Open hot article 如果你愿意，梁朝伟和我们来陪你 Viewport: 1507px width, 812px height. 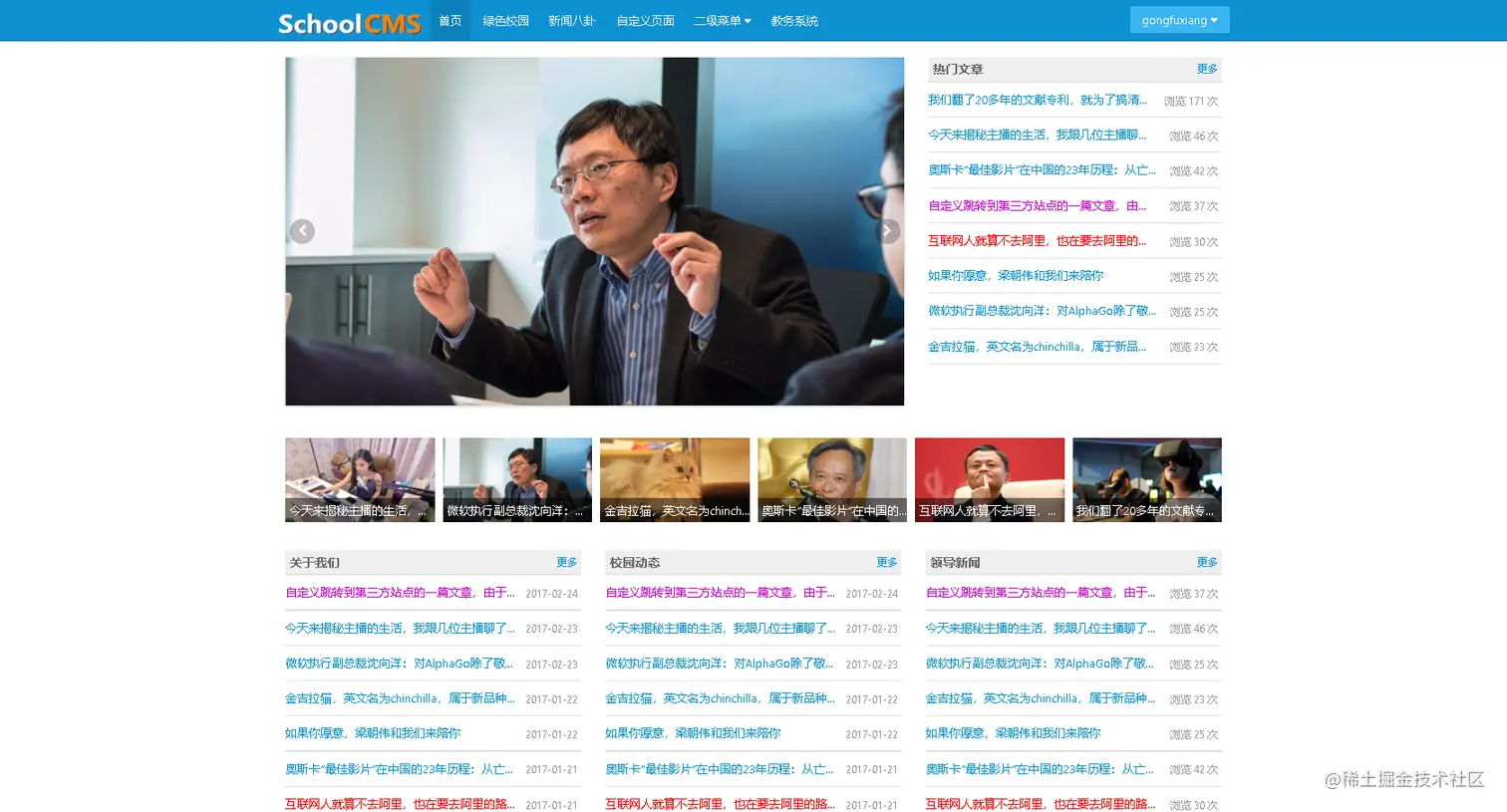pos(1016,275)
